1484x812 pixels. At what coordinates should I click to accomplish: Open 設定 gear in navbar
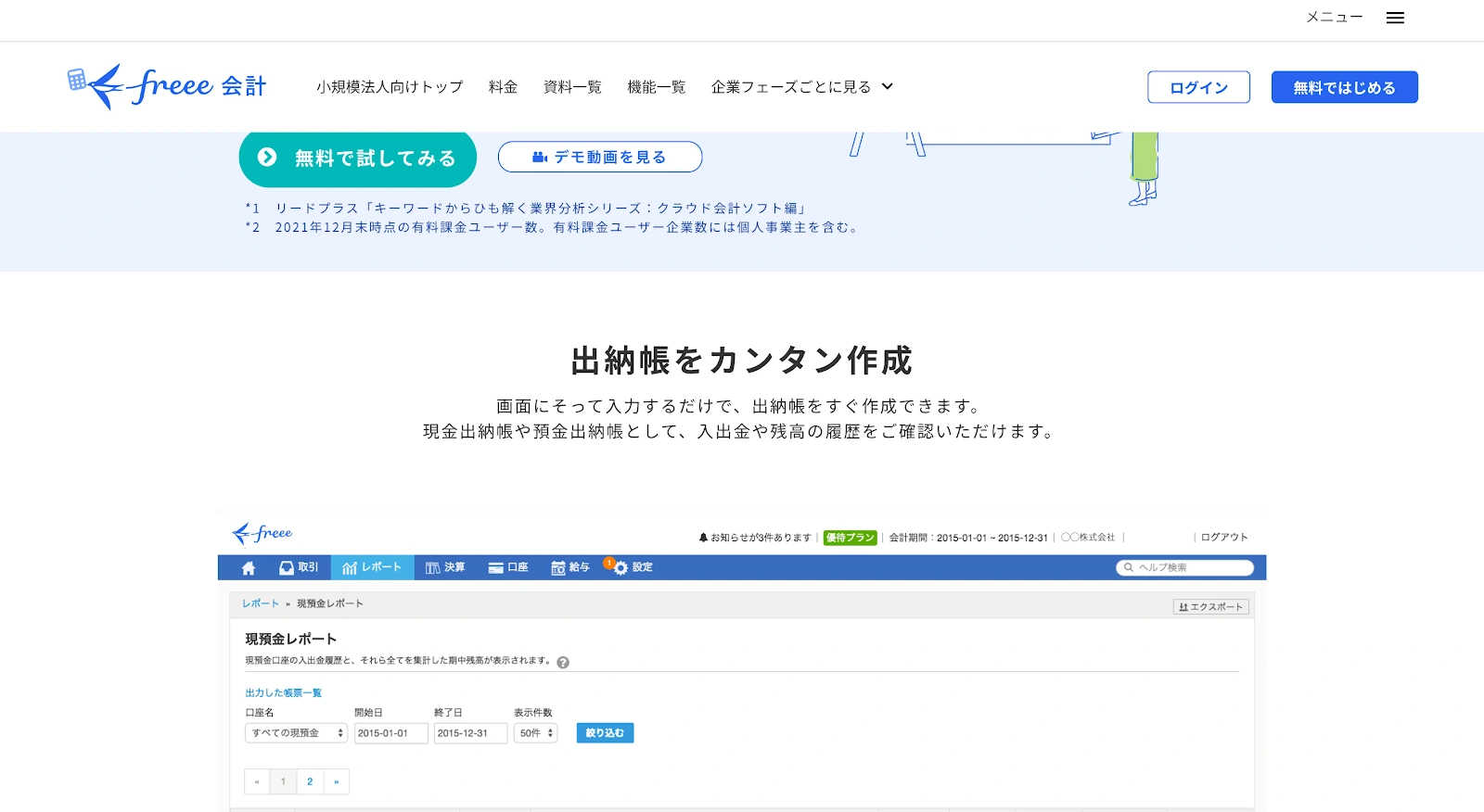click(x=633, y=567)
